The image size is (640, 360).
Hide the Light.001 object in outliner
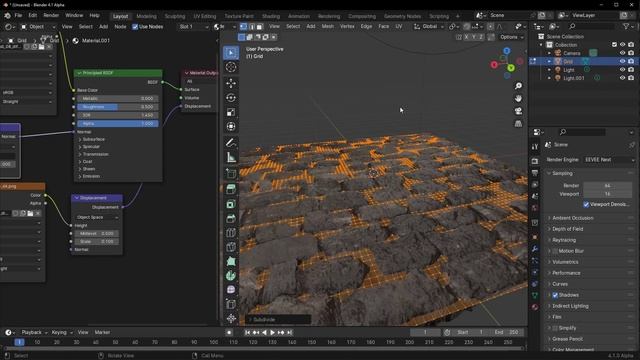point(622,78)
